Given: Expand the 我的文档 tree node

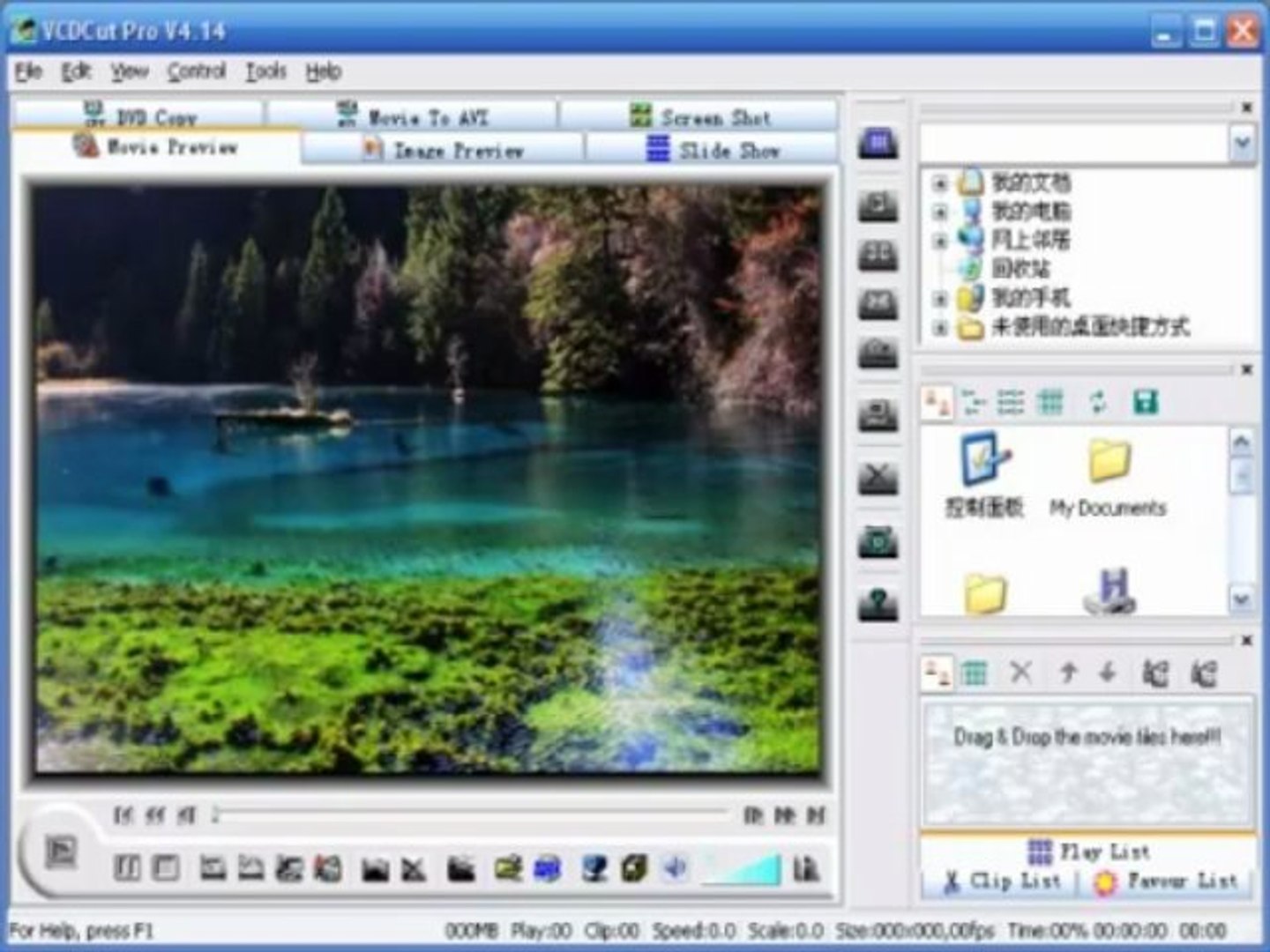Looking at the screenshot, I should coord(940,183).
